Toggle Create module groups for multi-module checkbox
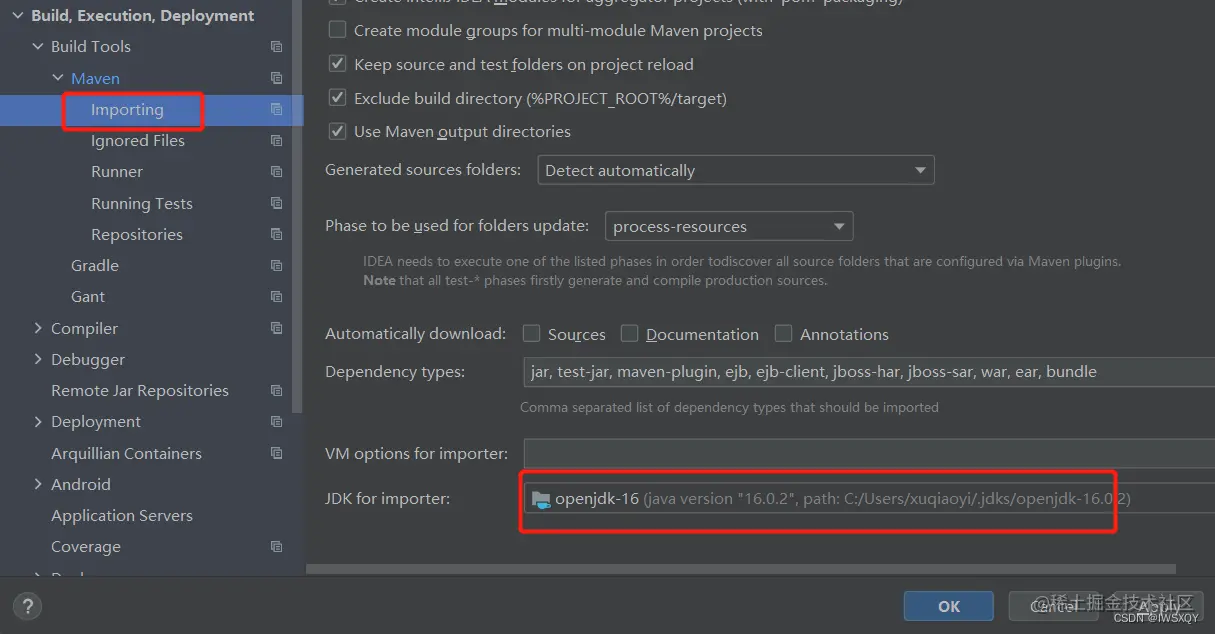The width and height of the screenshot is (1215, 634). (338, 30)
